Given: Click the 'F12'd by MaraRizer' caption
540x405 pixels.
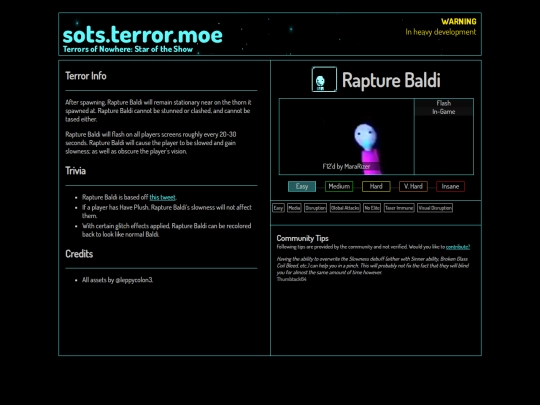Looking at the screenshot, I should (346, 167).
